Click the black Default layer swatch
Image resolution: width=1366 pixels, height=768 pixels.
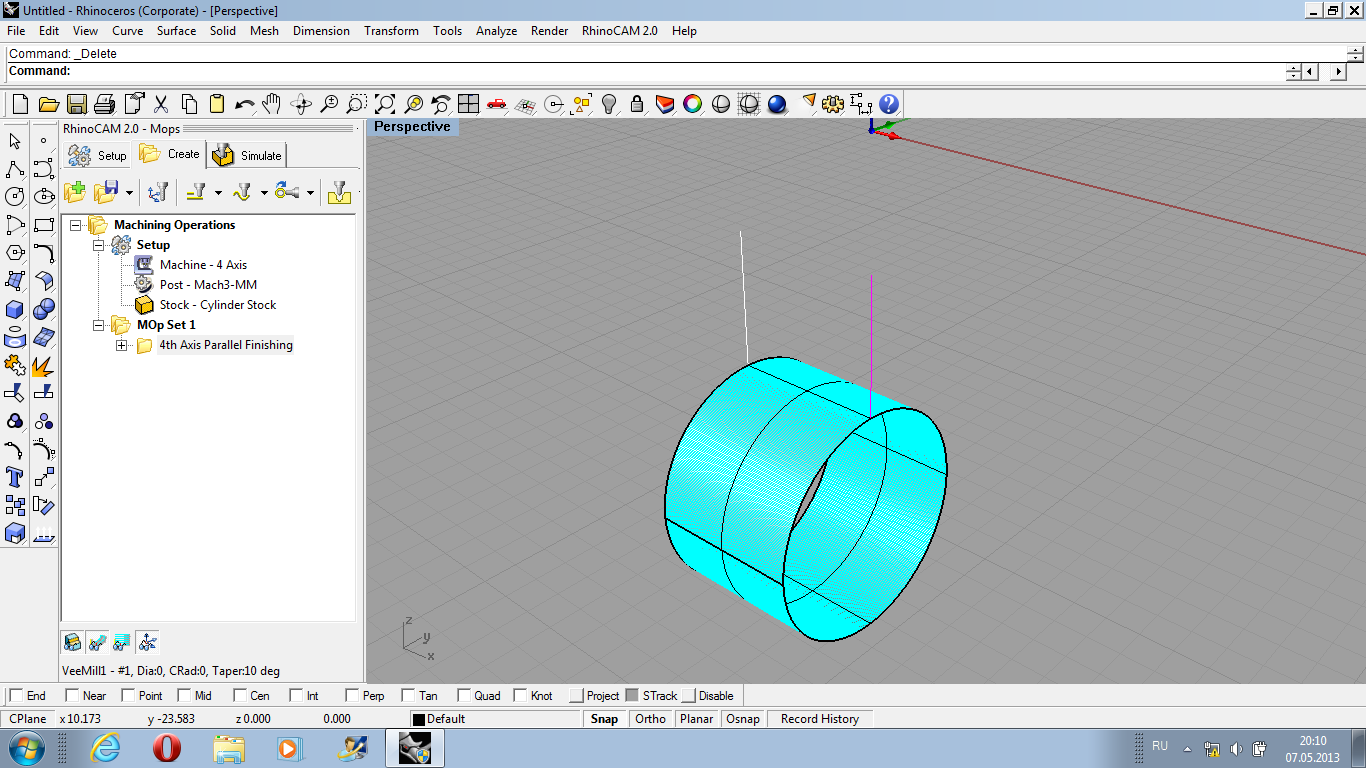click(x=419, y=719)
